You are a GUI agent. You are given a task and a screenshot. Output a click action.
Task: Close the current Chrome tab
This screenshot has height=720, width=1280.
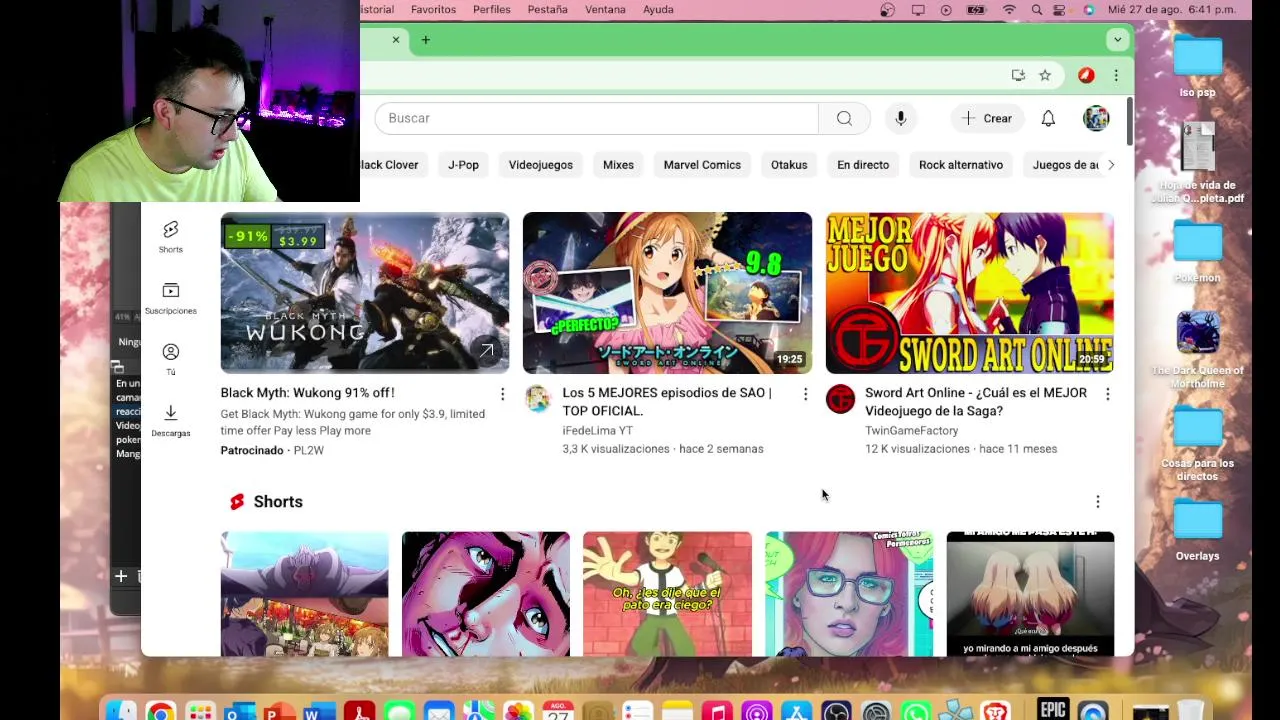coord(396,40)
